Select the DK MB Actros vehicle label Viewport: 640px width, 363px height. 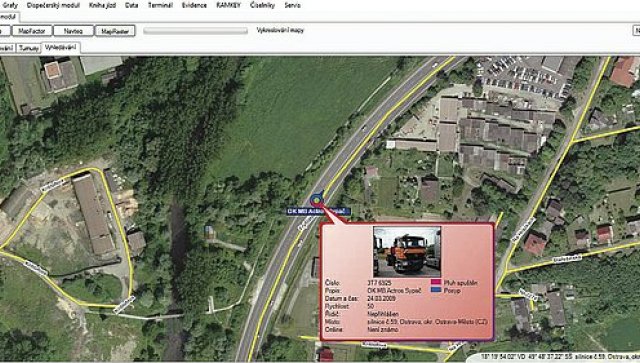click(318, 212)
